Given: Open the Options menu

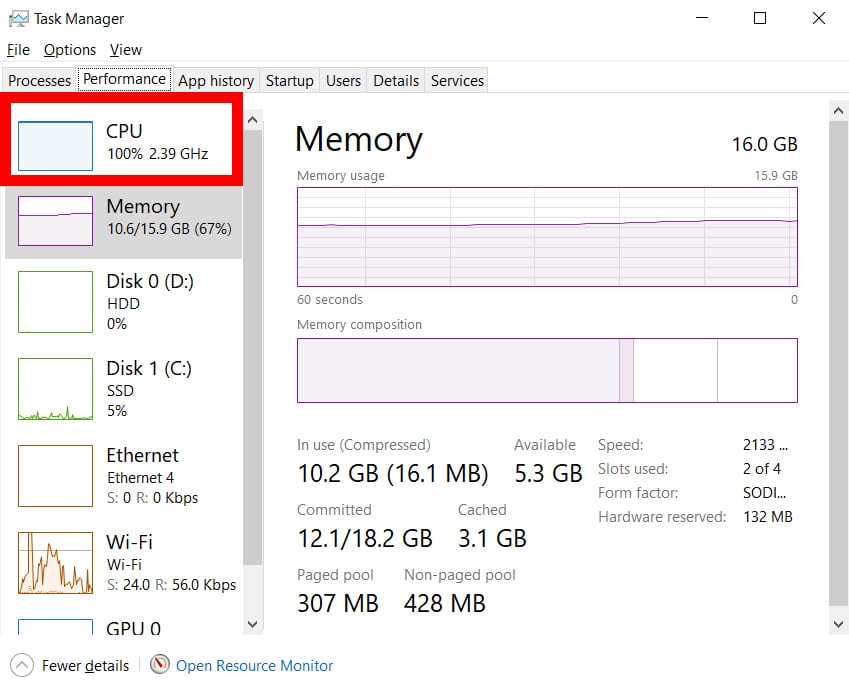Looking at the screenshot, I should click(70, 50).
